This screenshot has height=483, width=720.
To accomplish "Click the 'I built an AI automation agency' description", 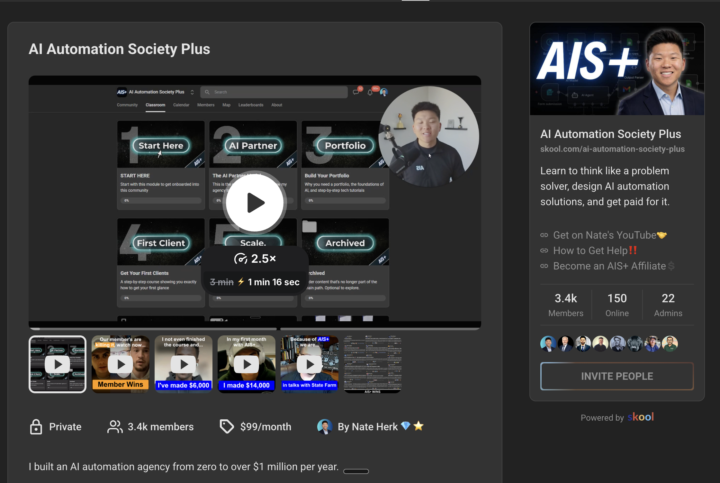I will (x=183, y=467).
